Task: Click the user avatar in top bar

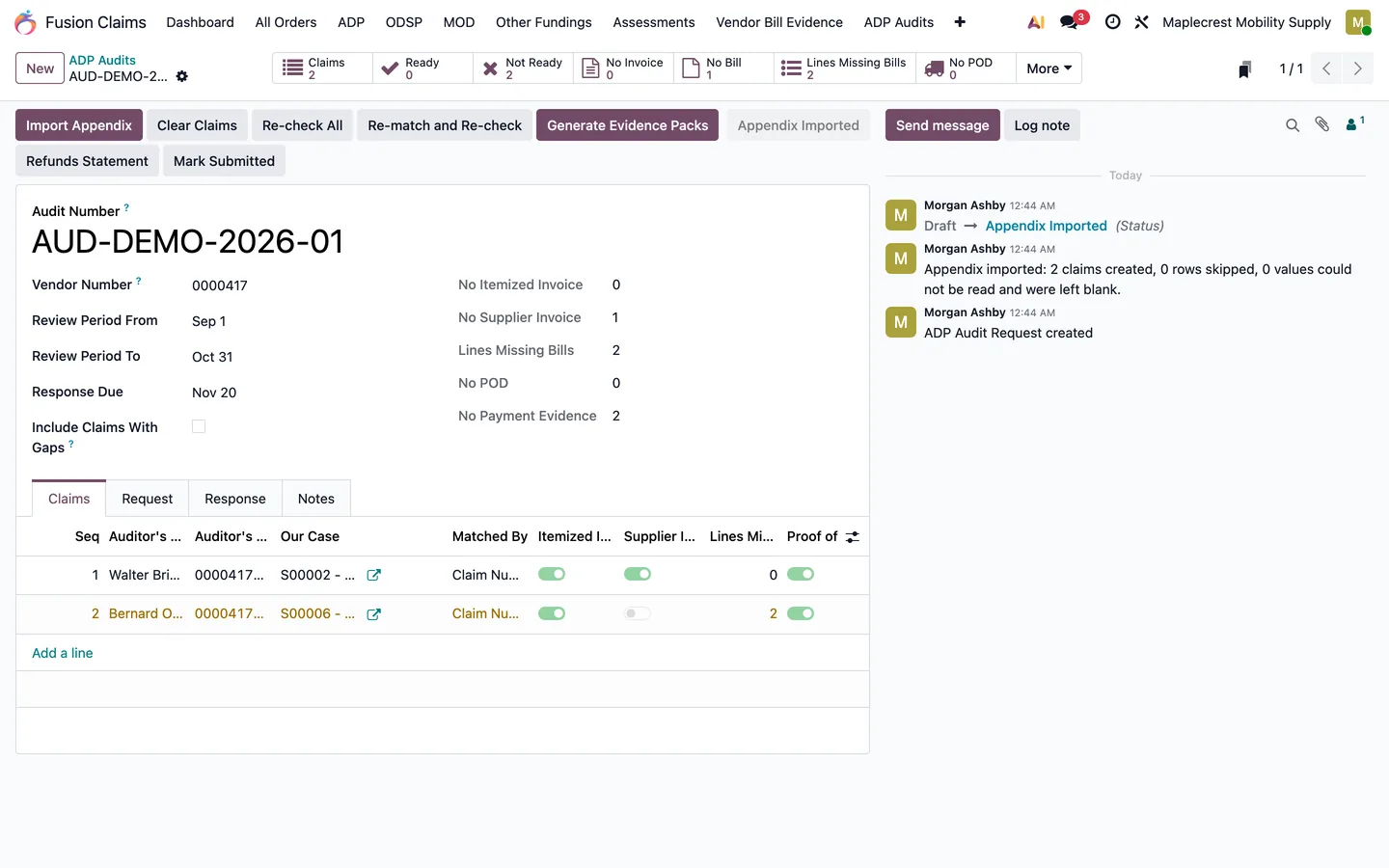Action: tap(1358, 22)
